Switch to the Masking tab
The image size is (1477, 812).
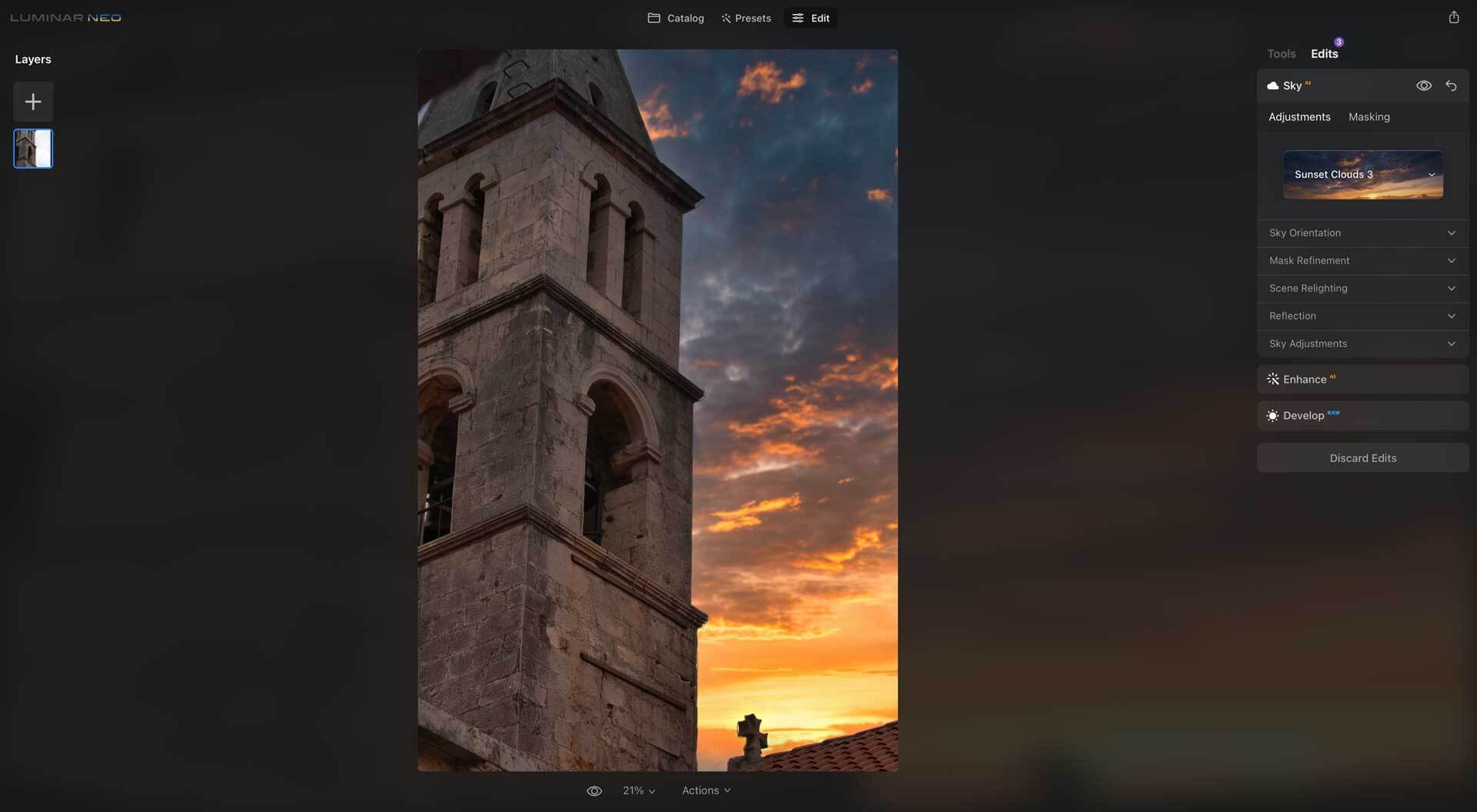pyautogui.click(x=1369, y=117)
